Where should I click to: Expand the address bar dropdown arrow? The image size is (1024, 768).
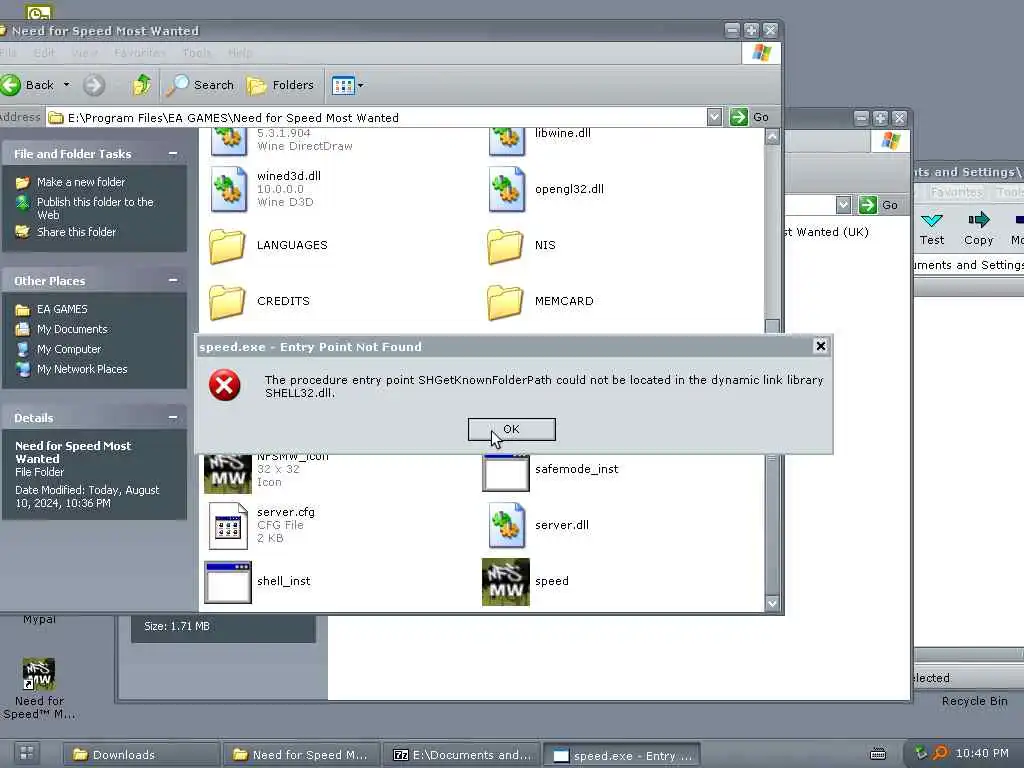(714, 118)
